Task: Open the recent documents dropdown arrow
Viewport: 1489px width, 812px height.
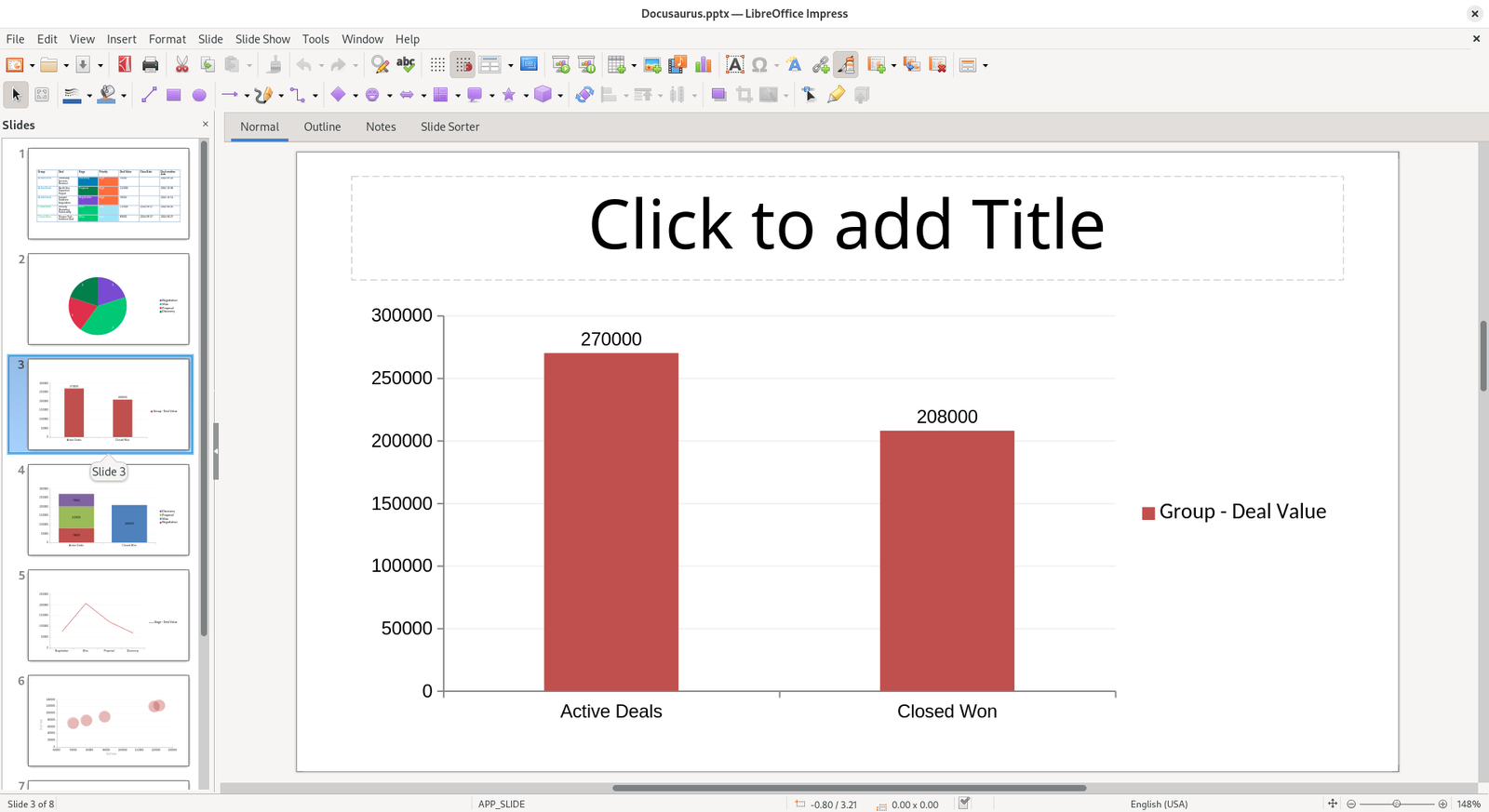Action: (66, 65)
